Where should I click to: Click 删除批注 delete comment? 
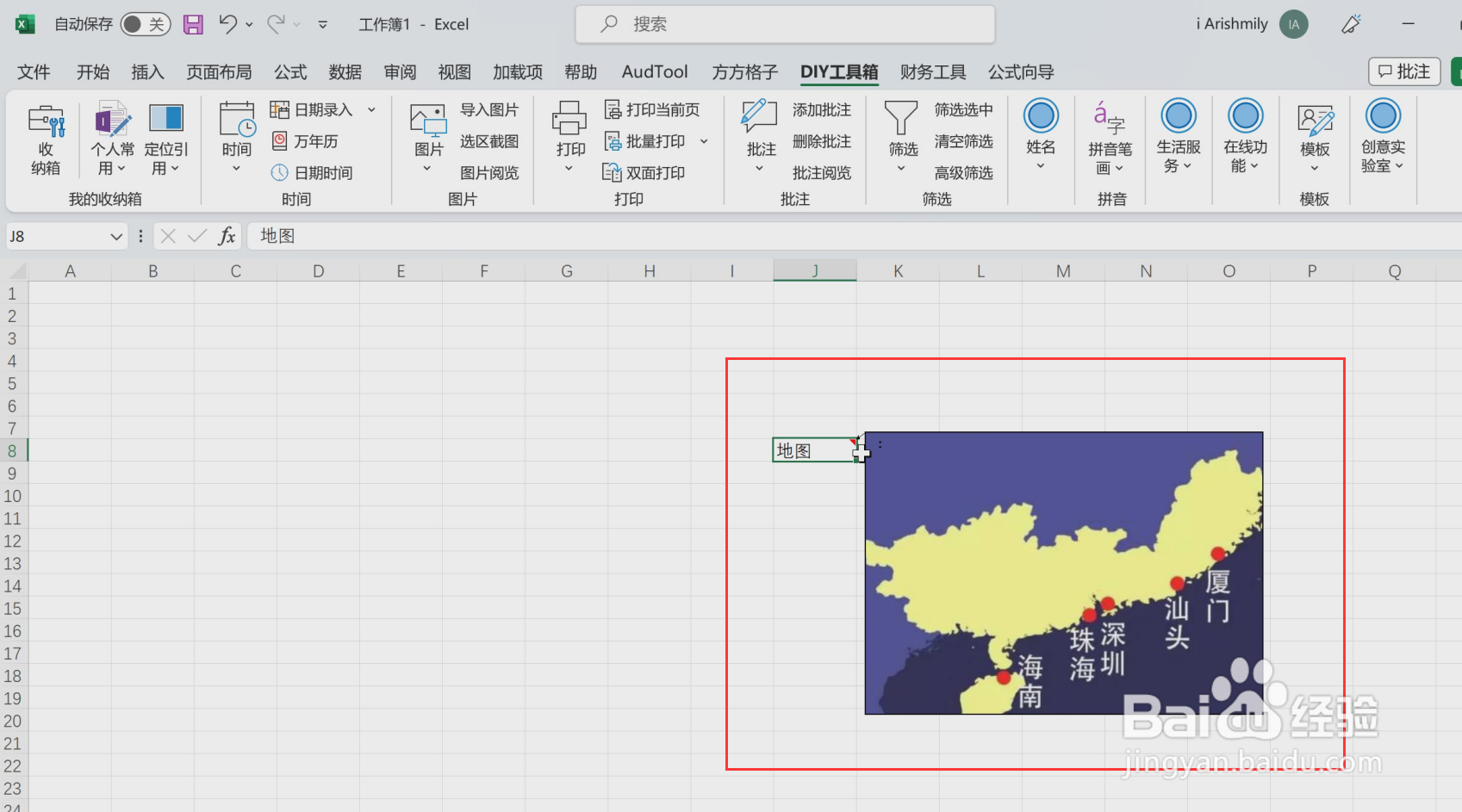click(822, 141)
